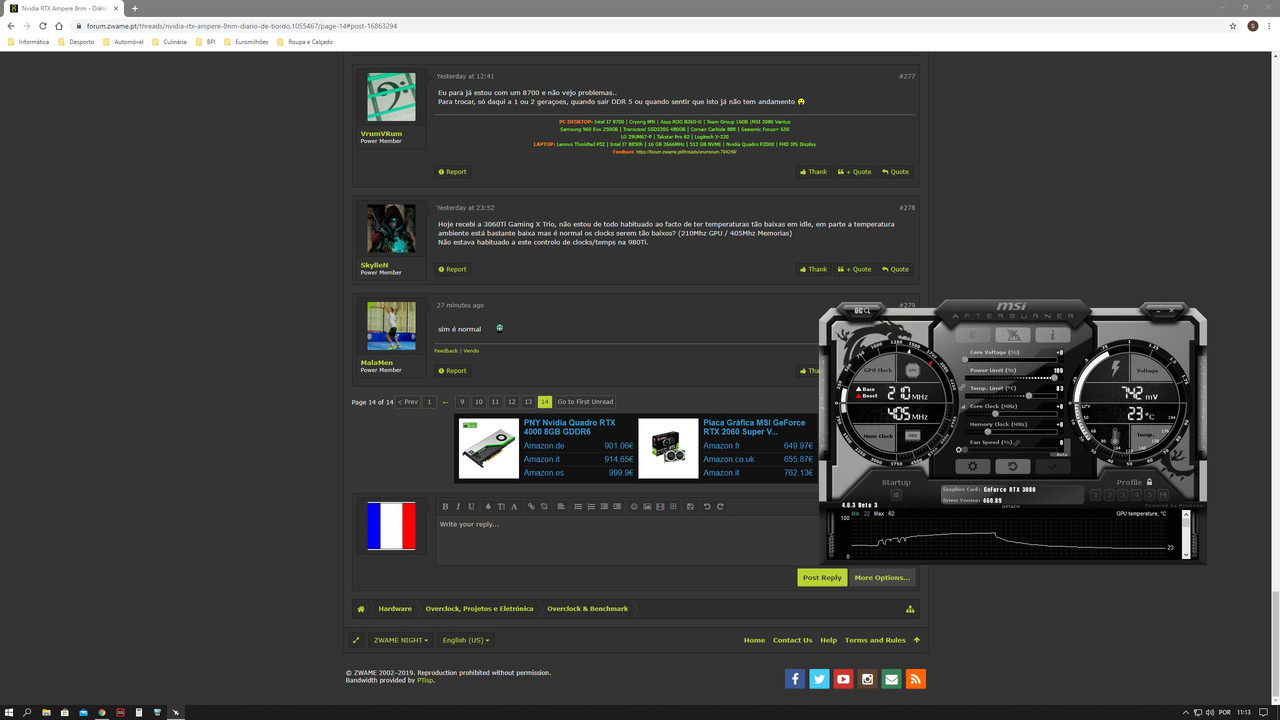
Task: Open the Informática bookmarks folder
Action: click(28, 42)
